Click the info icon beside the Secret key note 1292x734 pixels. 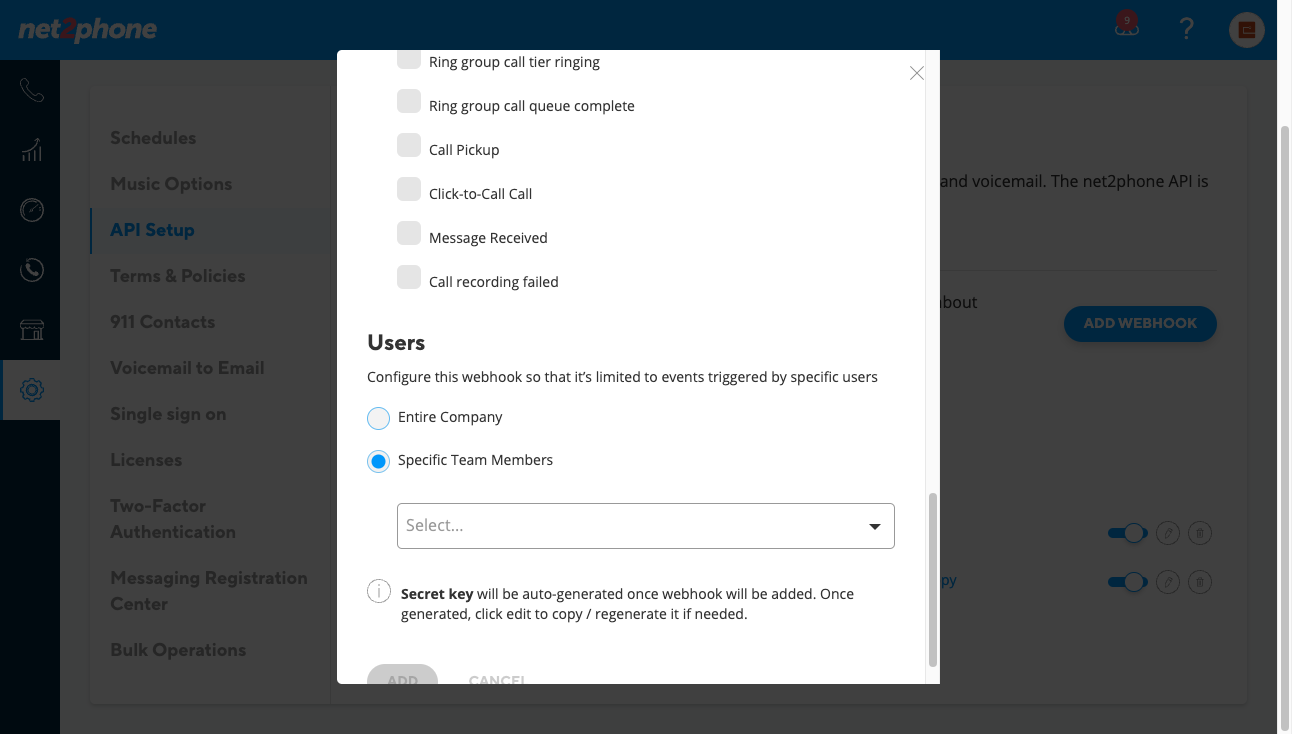(379, 591)
